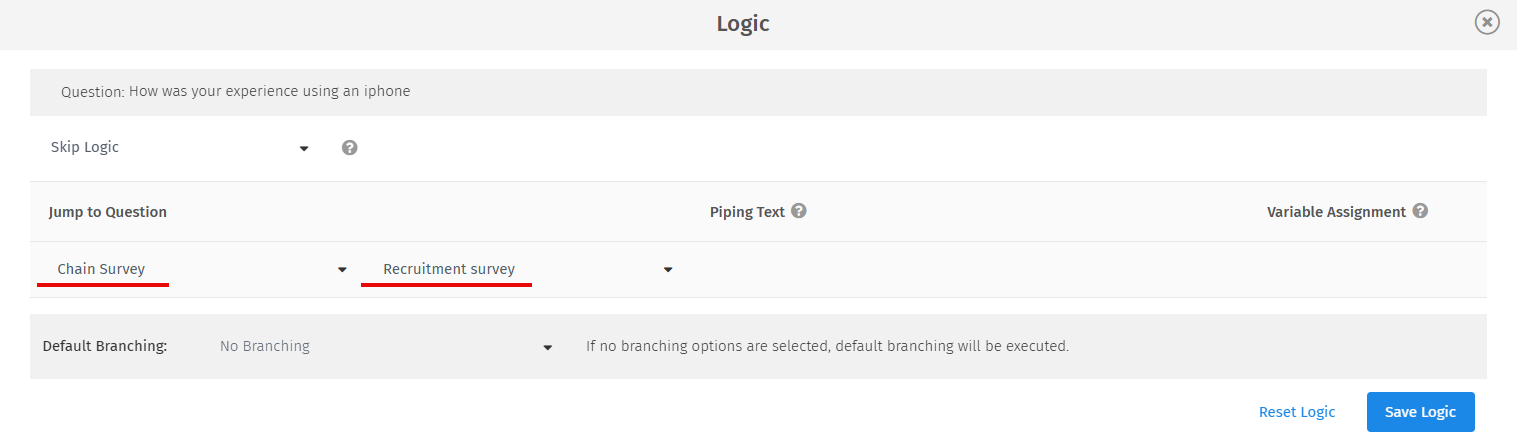Viewport: 1517px width, 447px height.
Task: Expand the Chain Survey dropdown
Action: point(190,269)
